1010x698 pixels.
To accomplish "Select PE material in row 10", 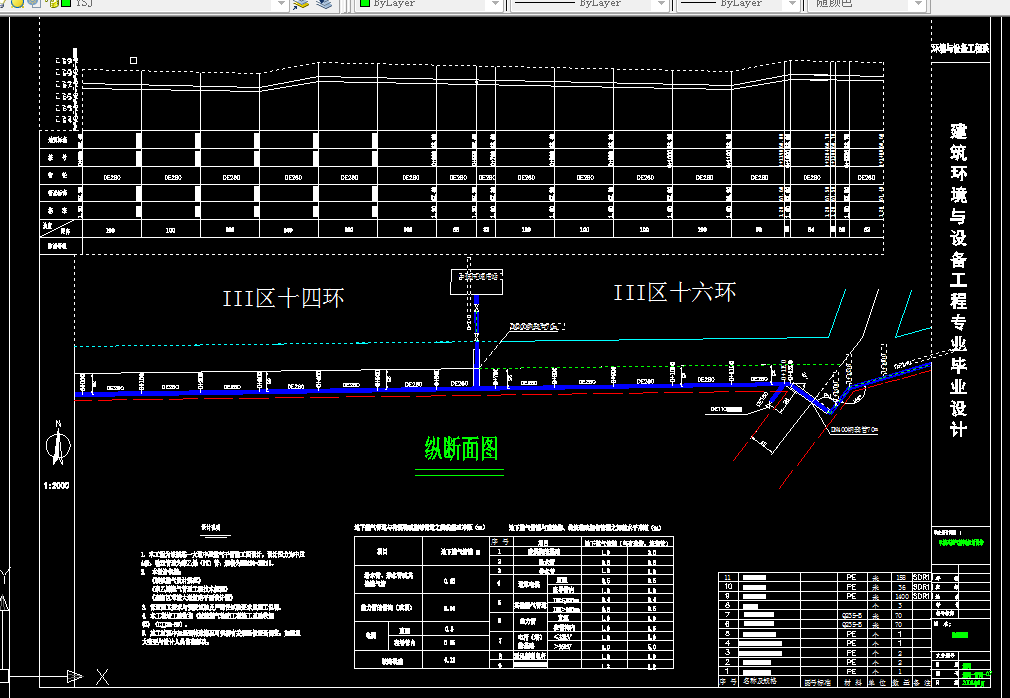I will click(x=851, y=587).
